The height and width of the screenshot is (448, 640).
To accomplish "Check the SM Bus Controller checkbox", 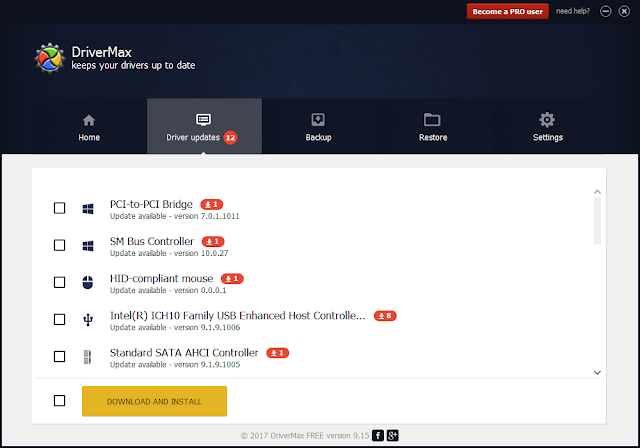I will (60, 245).
